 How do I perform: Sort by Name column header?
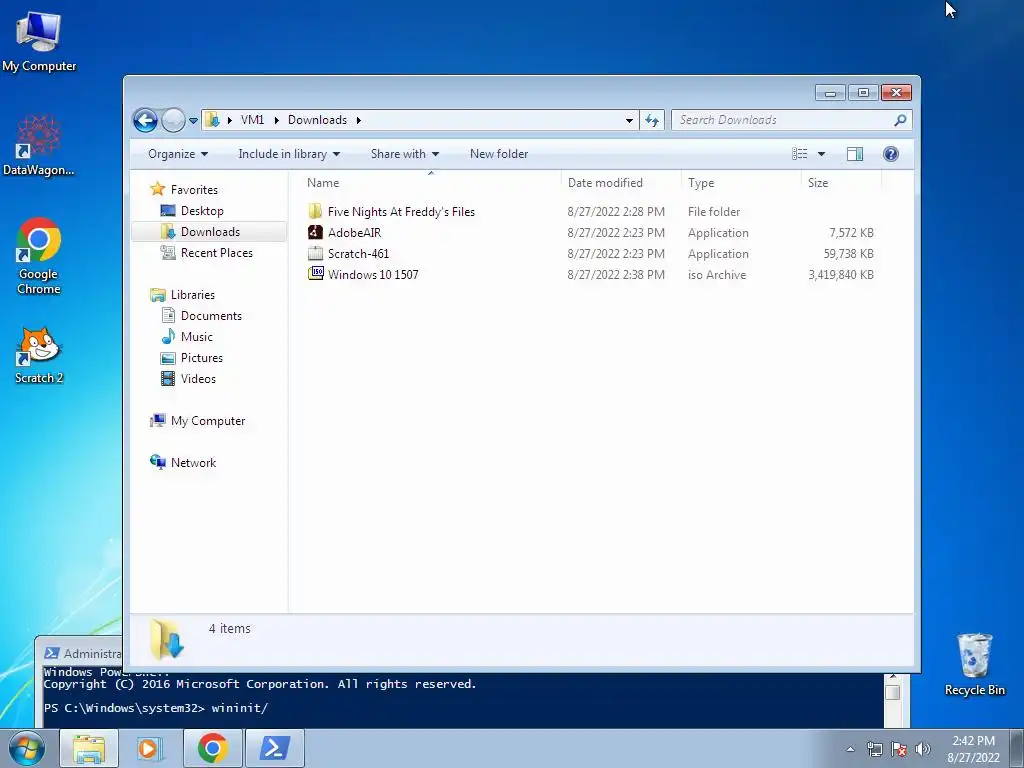click(430, 183)
